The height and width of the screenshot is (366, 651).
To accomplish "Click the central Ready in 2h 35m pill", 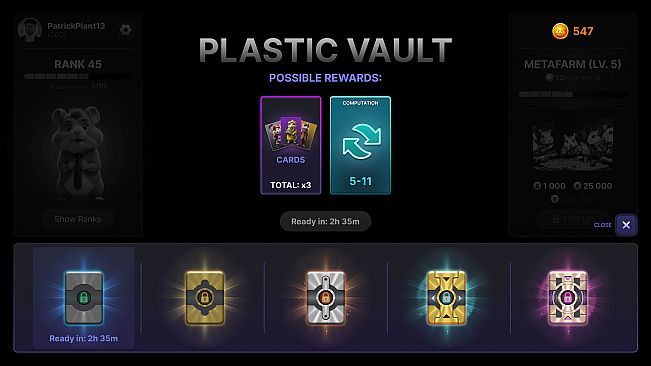I will (x=325, y=222).
